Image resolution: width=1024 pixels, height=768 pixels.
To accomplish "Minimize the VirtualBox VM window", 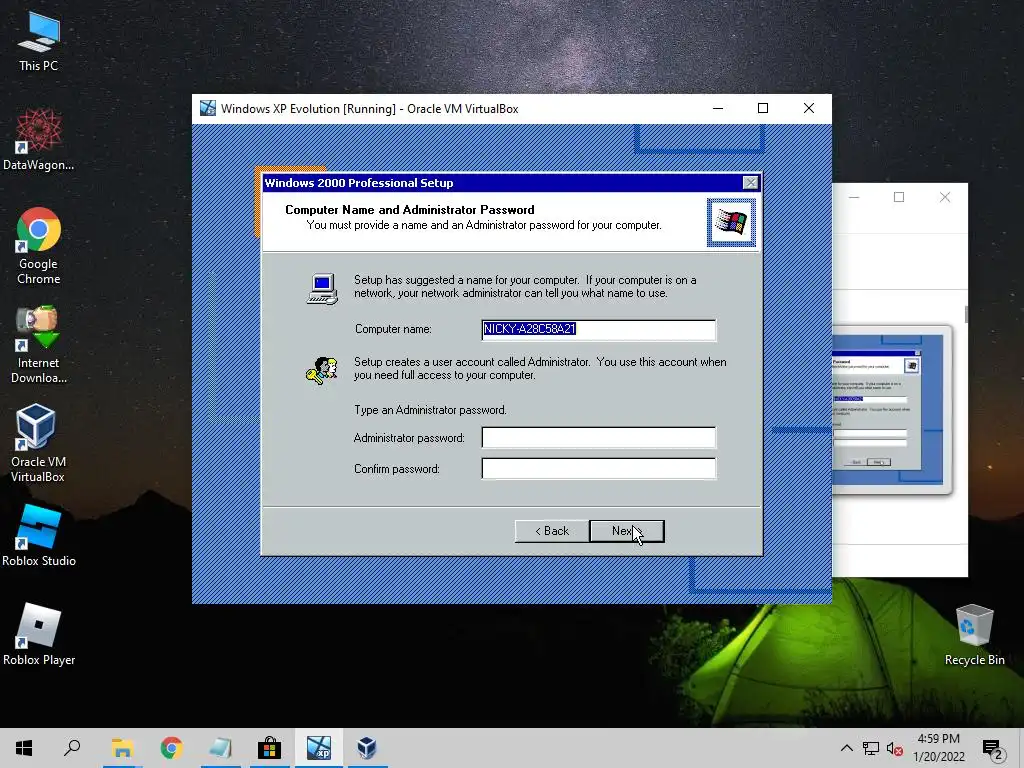I will pos(718,108).
